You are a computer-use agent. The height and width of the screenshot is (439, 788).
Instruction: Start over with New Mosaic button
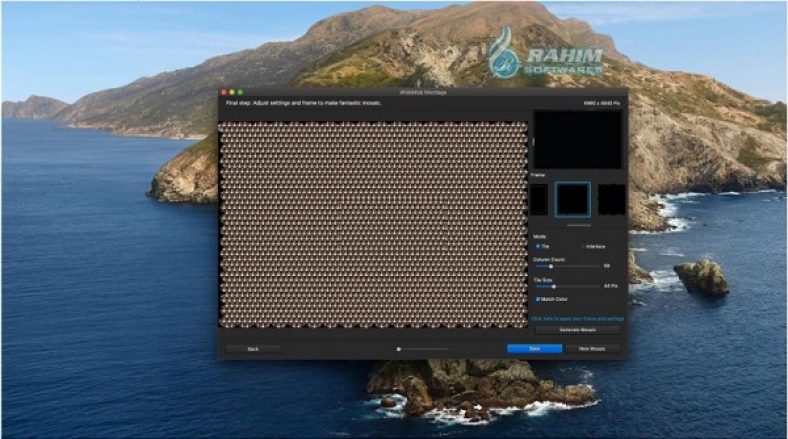click(x=592, y=349)
